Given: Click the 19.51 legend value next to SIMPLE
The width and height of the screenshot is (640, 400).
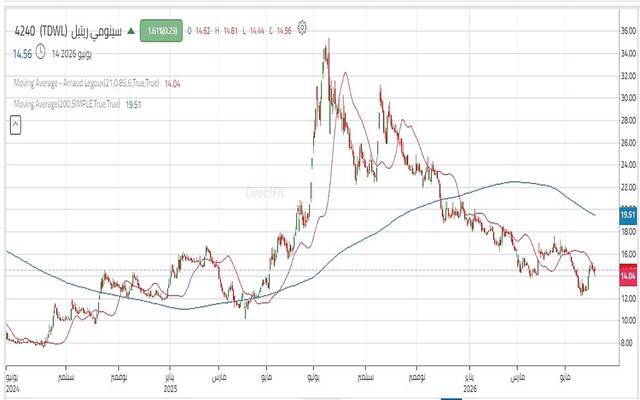Looking at the screenshot, I should coord(133,105).
